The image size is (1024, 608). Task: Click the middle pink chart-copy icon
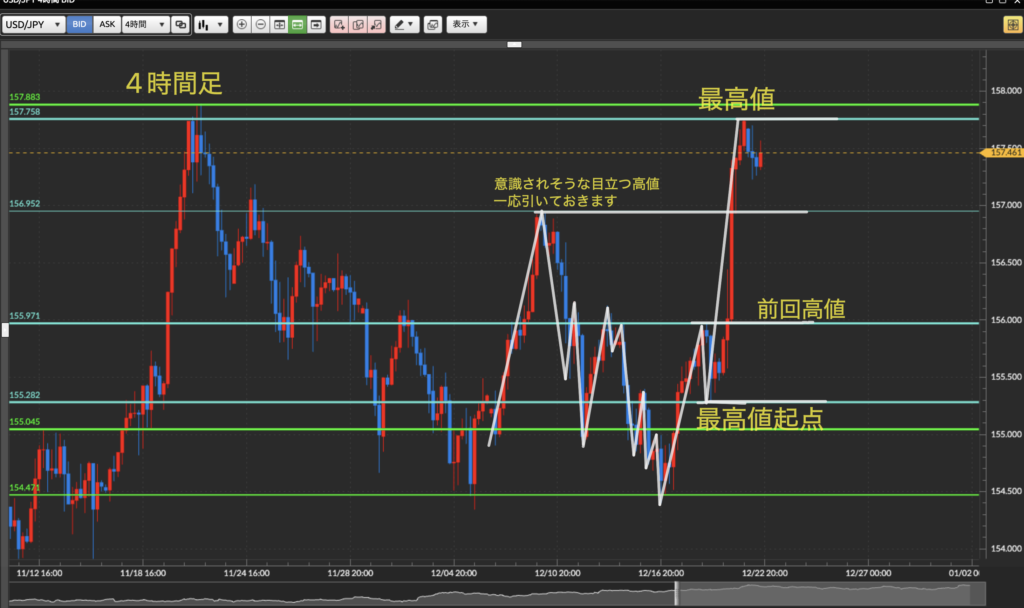358,24
